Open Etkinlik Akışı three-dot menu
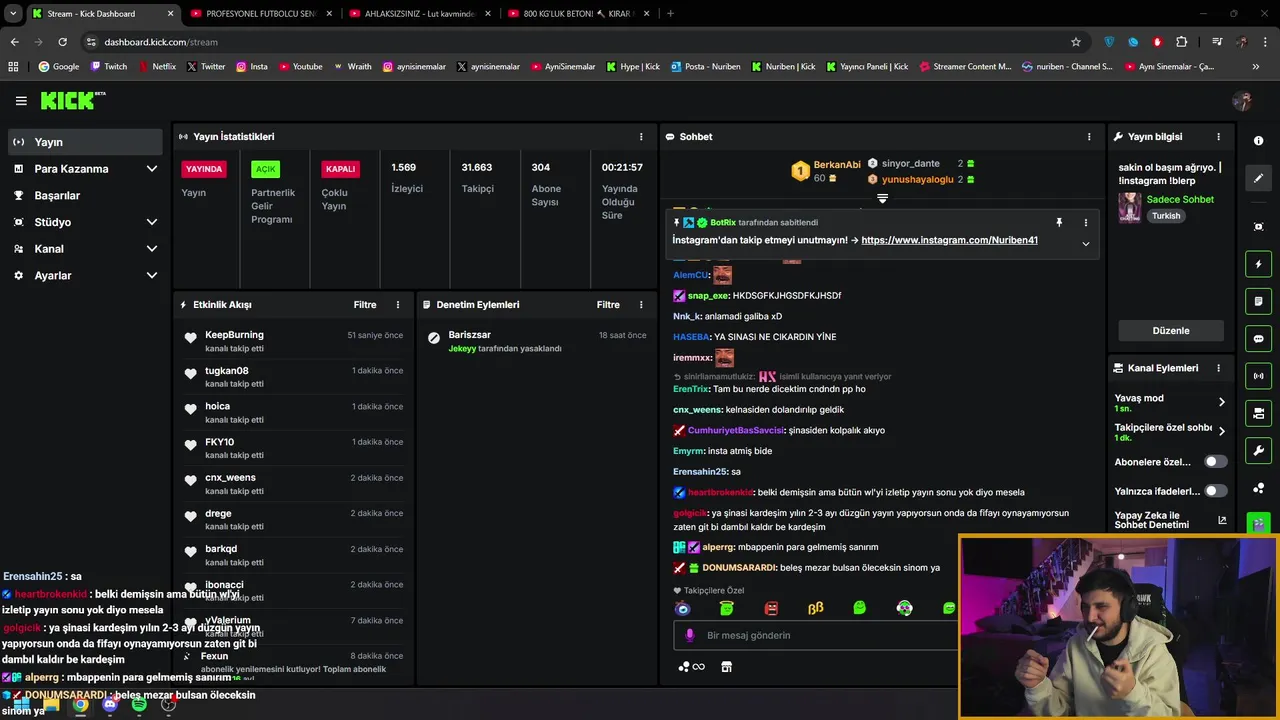 [398, 305]
